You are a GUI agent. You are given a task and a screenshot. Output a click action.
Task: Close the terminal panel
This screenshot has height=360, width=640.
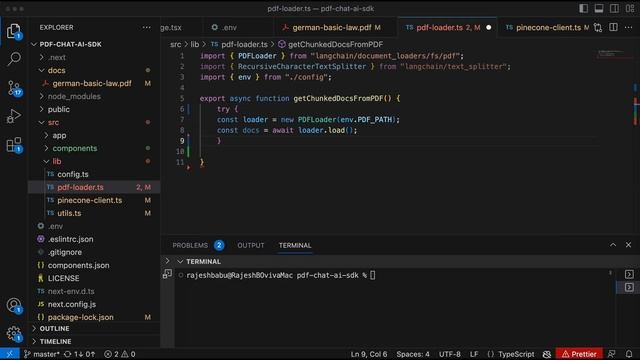point(628,245)
